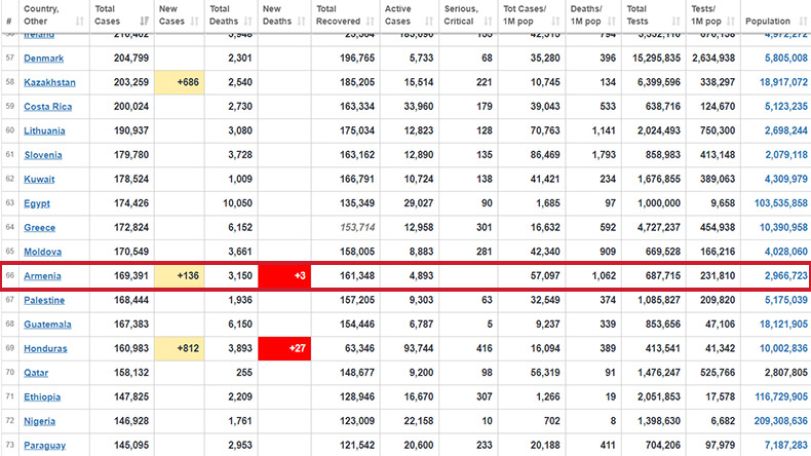Open the Armenia country link
811x456 pixels.
pos(42,276)
